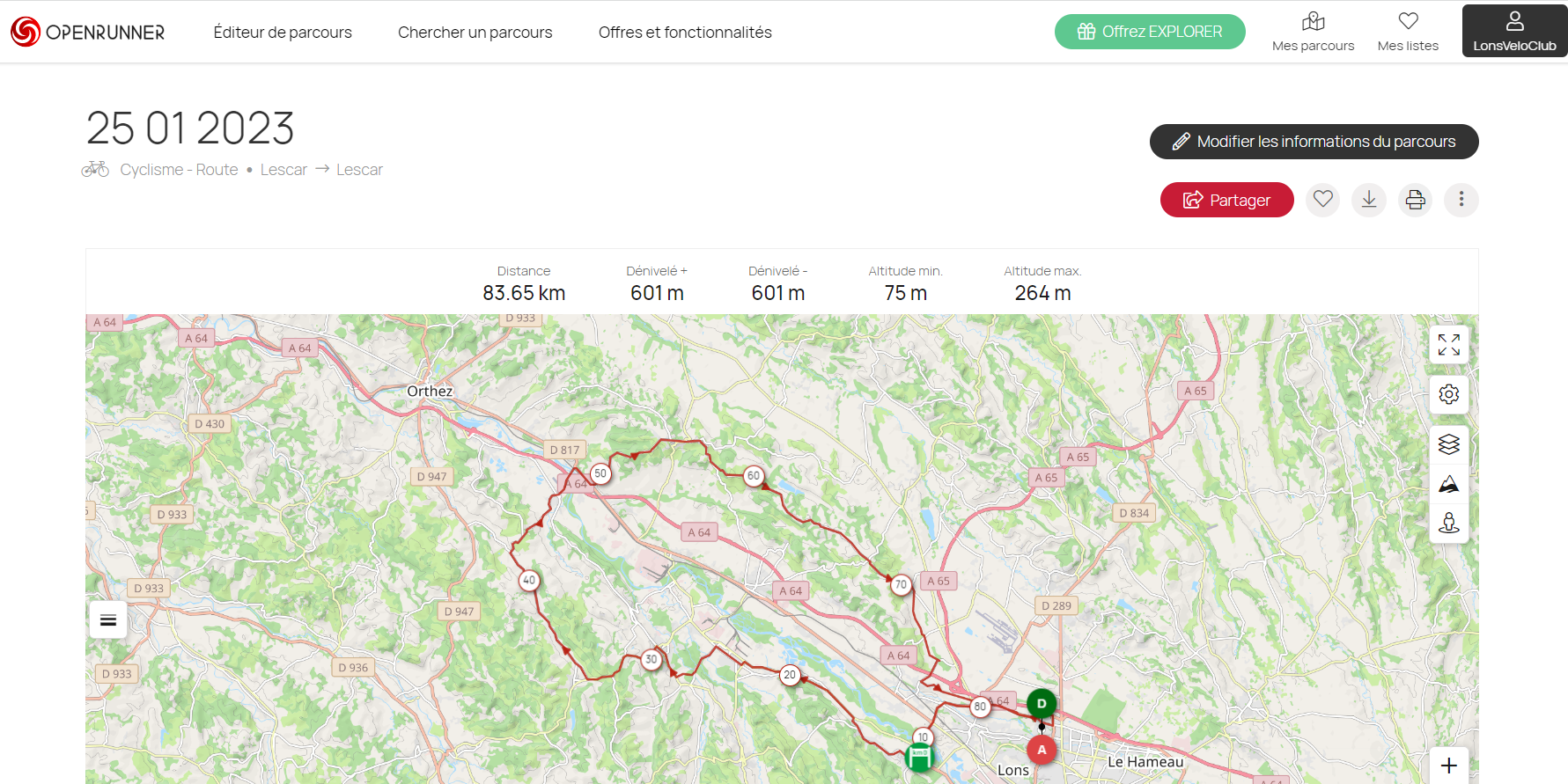This screenshot has height=784, width=1568.
Task: Toggle fullscreen map view
Action: (1449, 345)
